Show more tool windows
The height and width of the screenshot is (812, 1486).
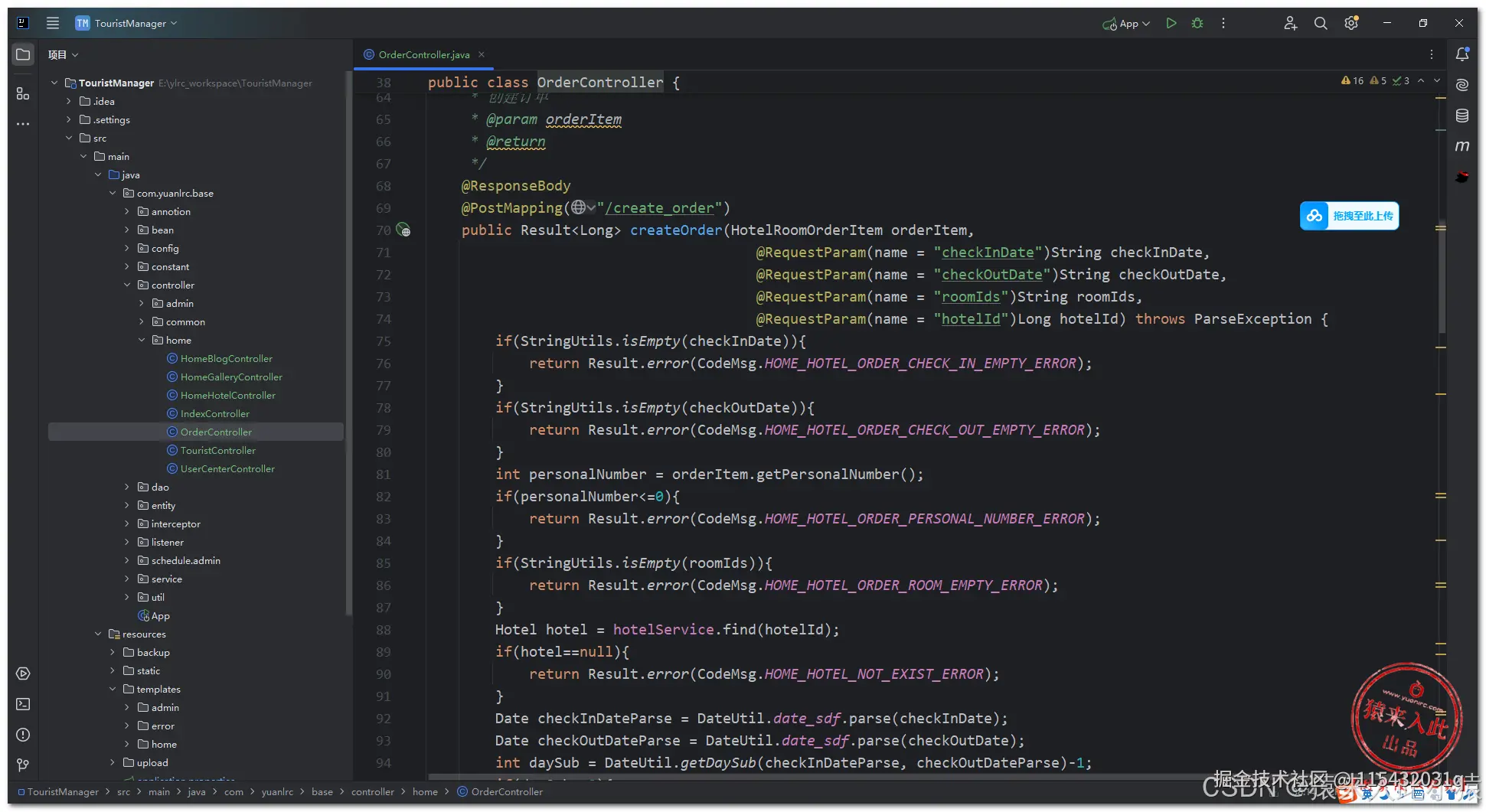pos(23,123)
